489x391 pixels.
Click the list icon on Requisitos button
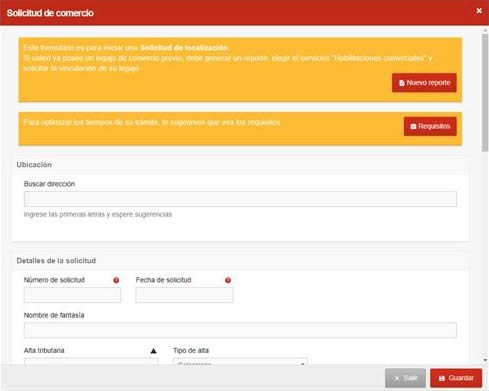coord(413,126)
